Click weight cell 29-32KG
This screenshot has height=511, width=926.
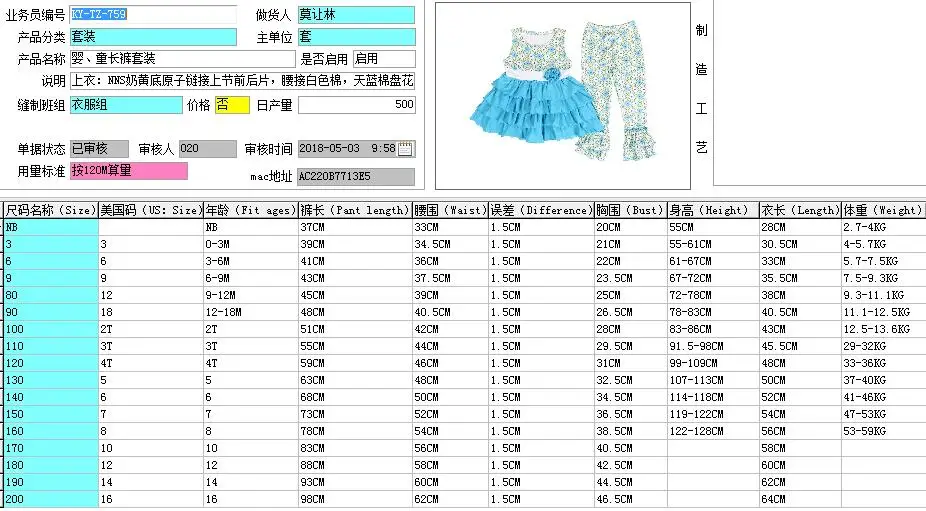(883, 347)
